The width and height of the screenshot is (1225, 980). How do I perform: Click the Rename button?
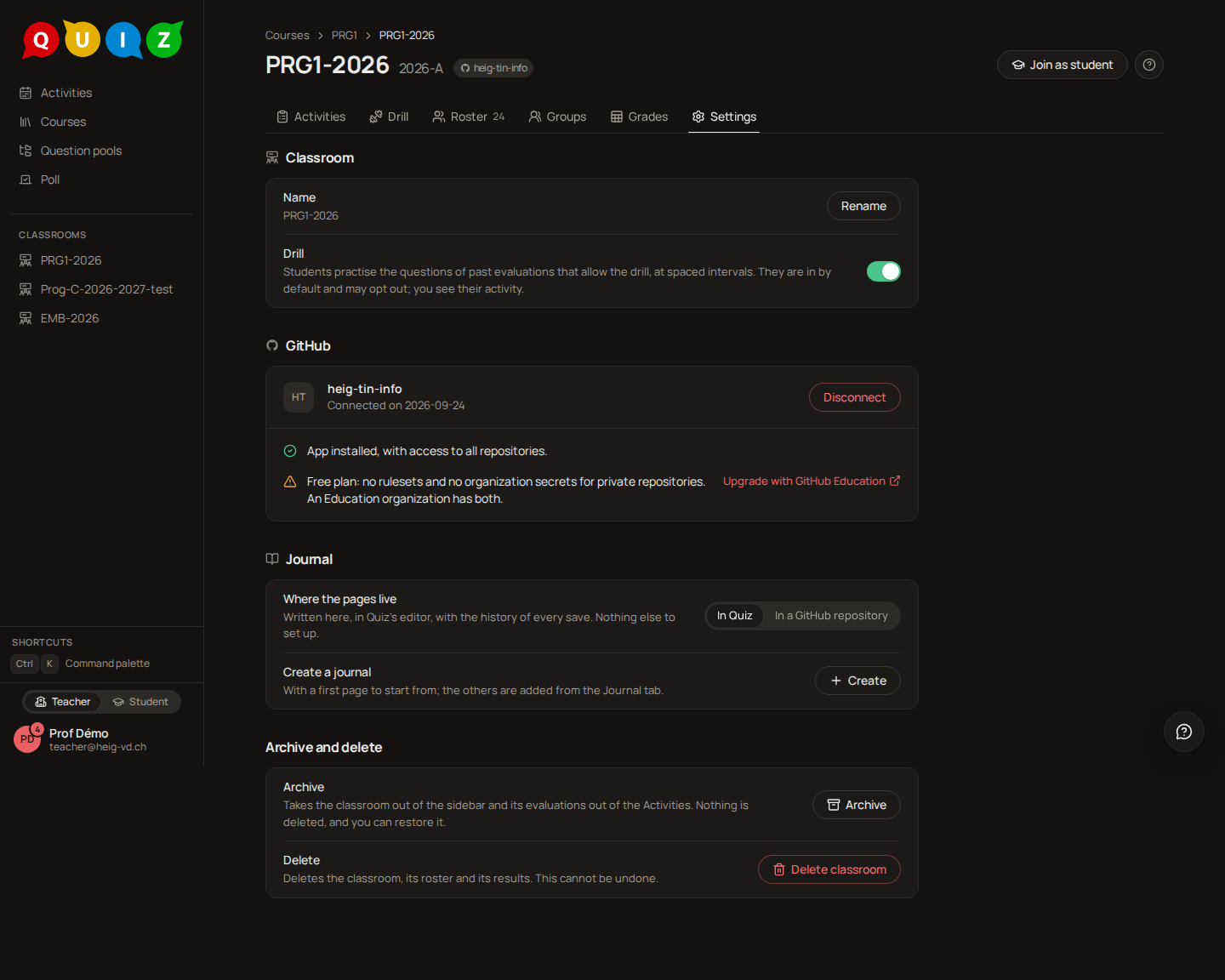pos(863,206)
